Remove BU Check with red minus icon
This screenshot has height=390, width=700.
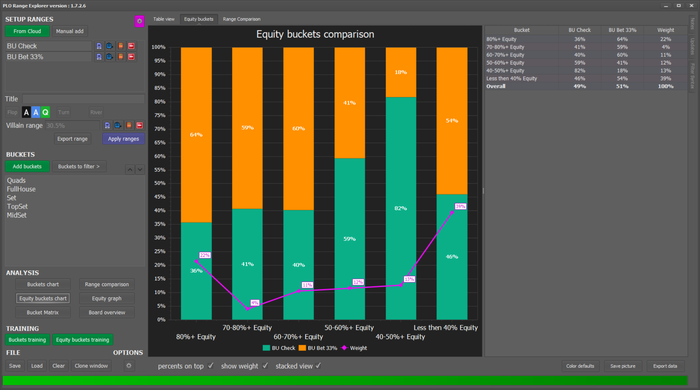[x=131, y=46]
